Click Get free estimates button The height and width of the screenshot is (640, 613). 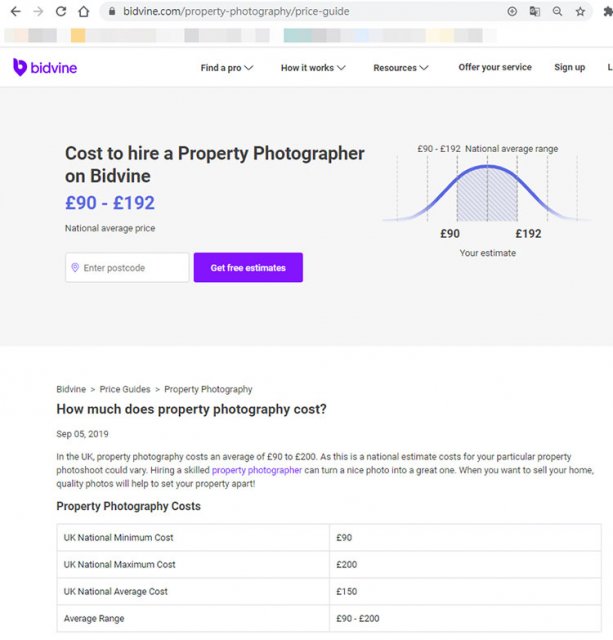click(248, 267)
